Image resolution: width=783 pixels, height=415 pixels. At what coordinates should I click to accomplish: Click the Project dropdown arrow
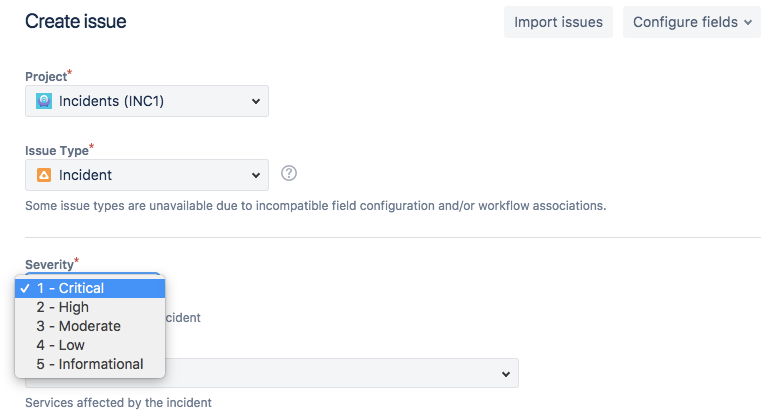coord(256,101)
